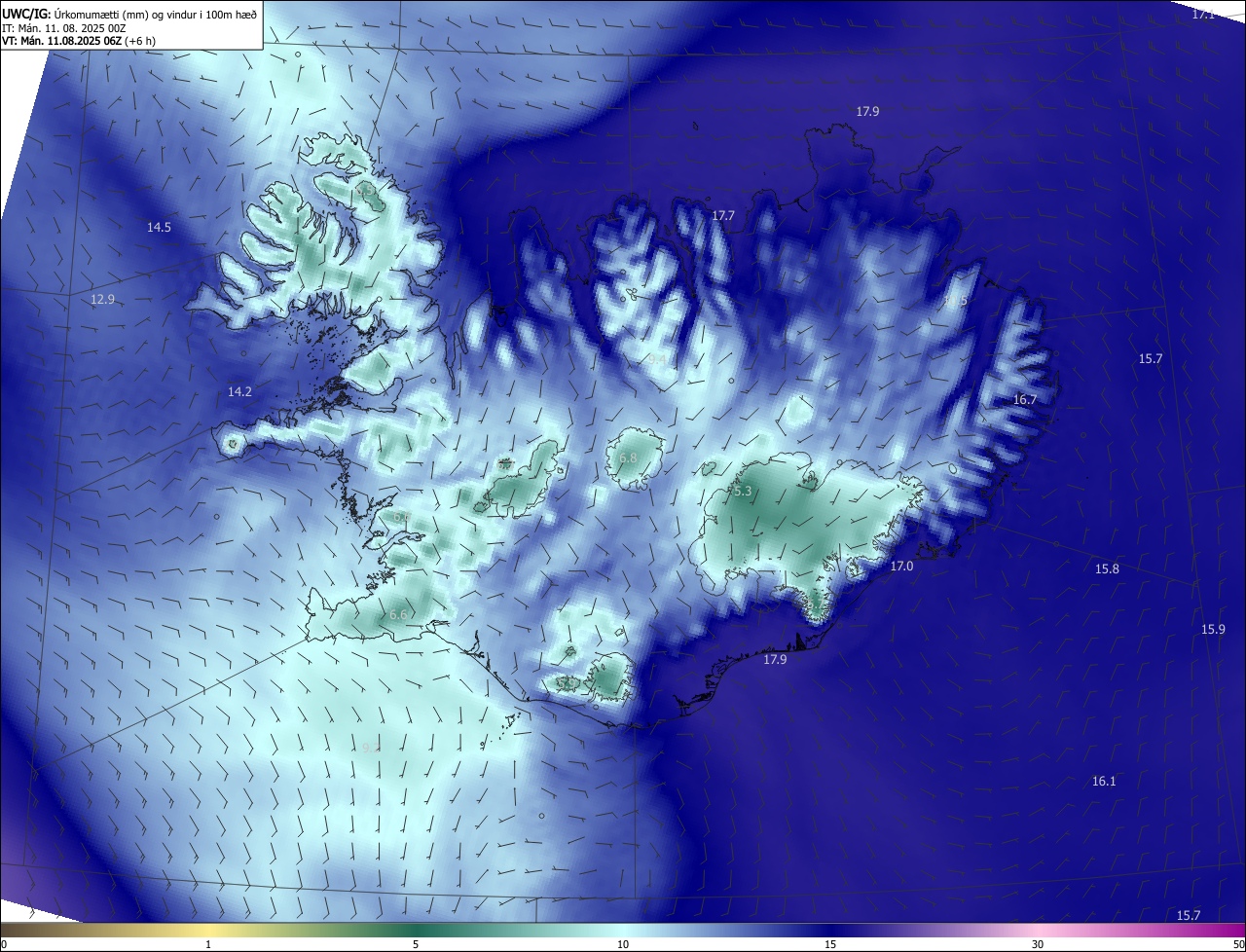1246x952 pixels.
Task: Click the 10 tick on the colour scale
Action: 623,944
